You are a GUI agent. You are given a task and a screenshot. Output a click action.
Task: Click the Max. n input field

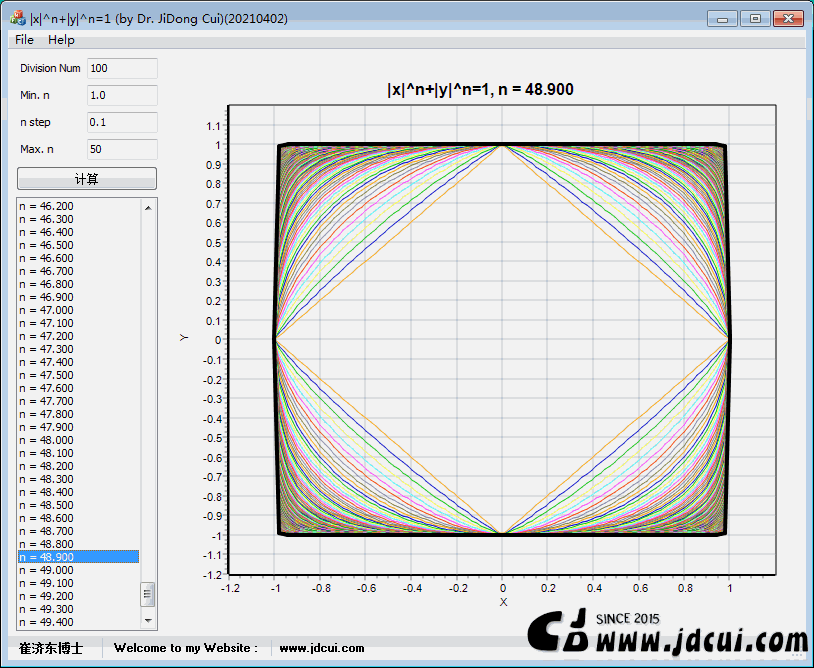pyautogui.click(x=122, y=149)
